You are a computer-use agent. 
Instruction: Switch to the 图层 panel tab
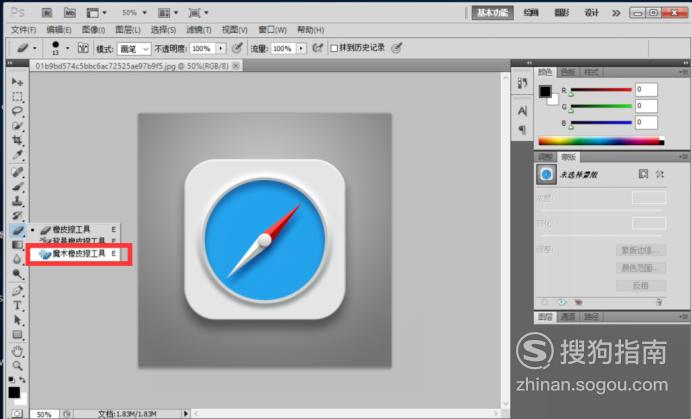(545, 317)
